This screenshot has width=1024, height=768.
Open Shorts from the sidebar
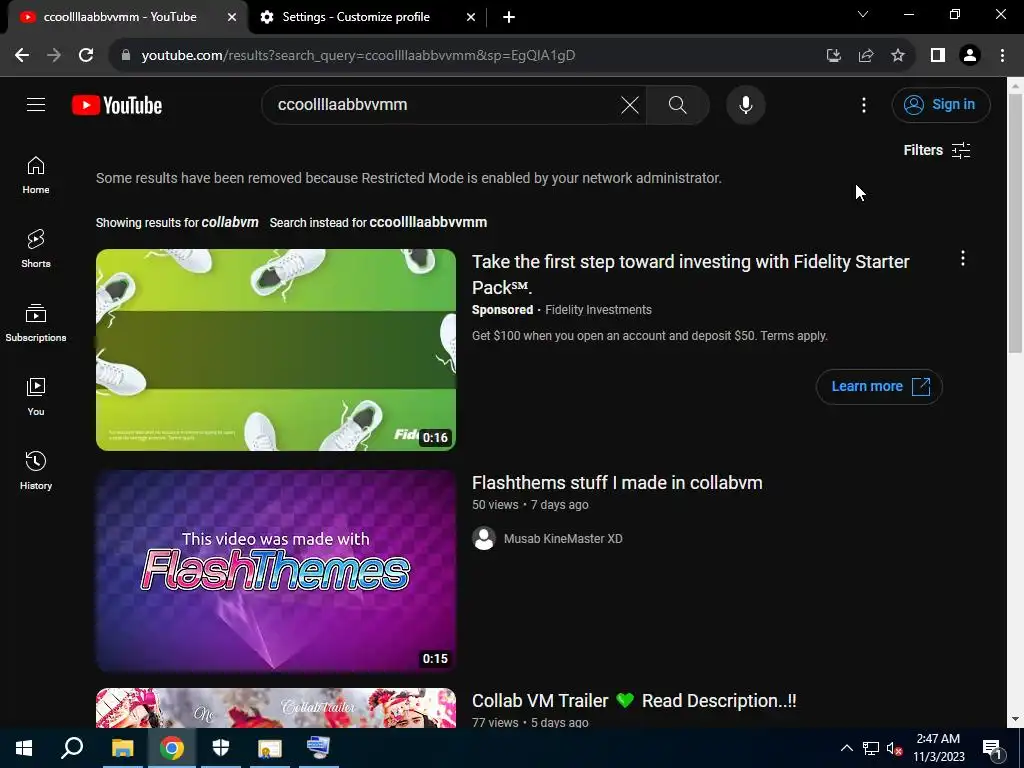pos(36,249)
